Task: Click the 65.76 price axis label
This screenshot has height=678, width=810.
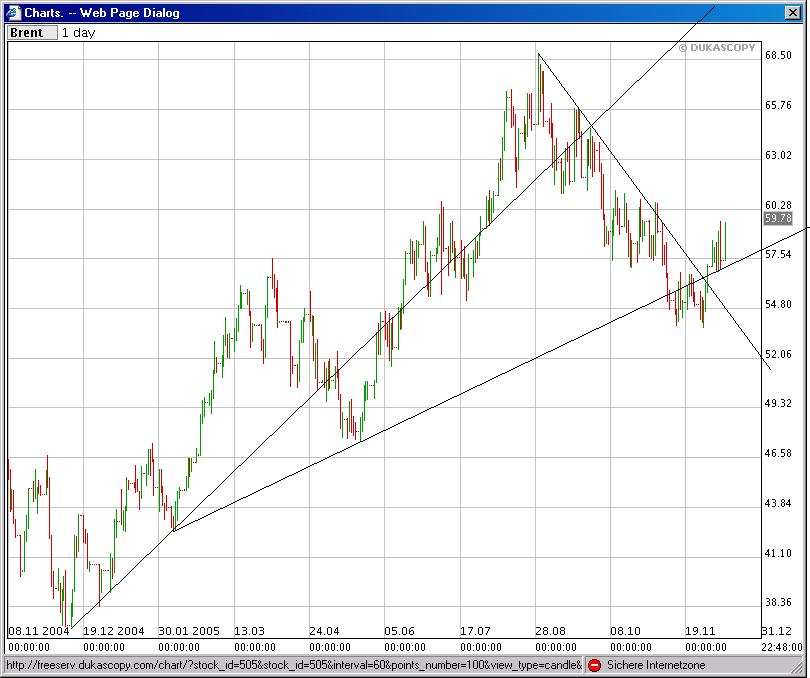Action: click(778, 105)
